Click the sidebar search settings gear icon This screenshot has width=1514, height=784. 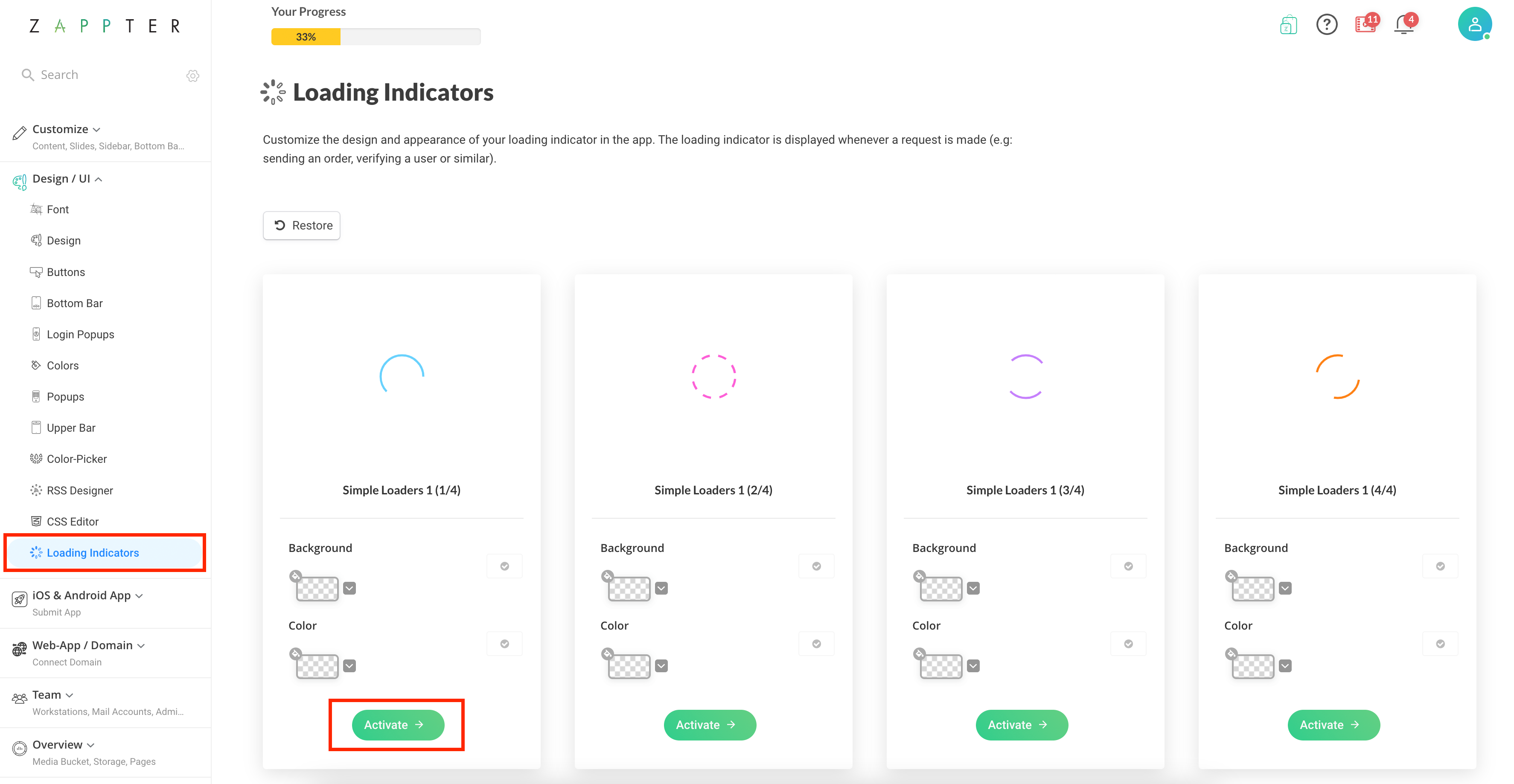point(193,75)
